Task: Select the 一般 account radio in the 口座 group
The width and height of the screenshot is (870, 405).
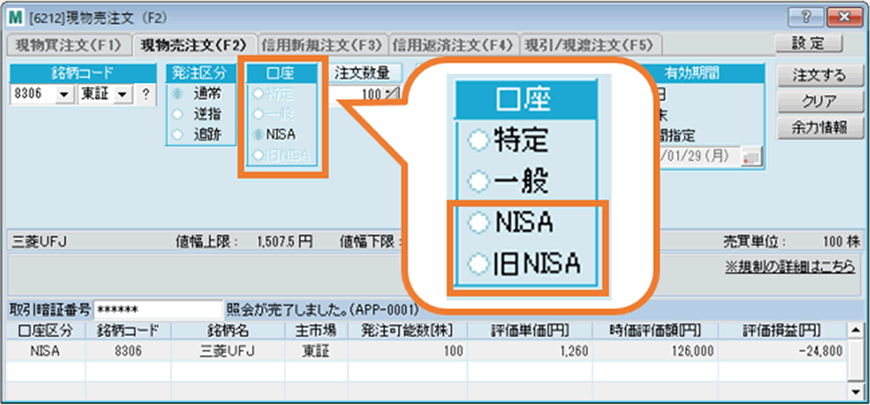Action: click(x=257, y=114)
